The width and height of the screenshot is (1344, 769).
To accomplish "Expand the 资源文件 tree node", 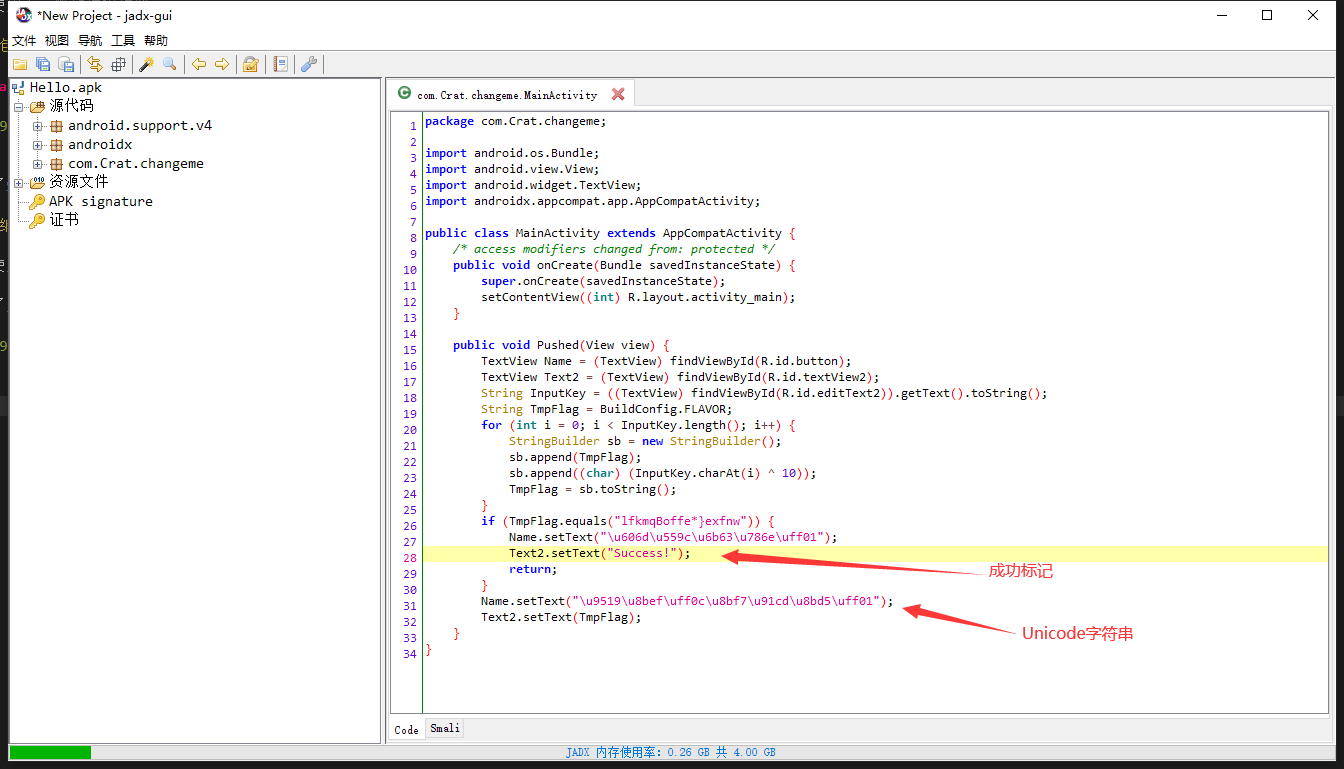I will click(18, 183).
